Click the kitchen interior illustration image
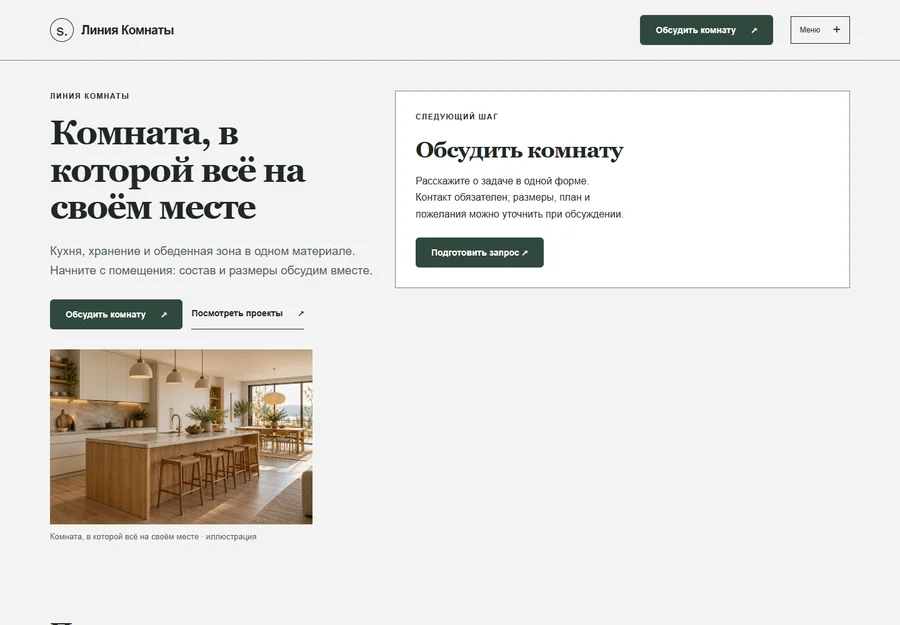900x625 pixels. [181, 437]
